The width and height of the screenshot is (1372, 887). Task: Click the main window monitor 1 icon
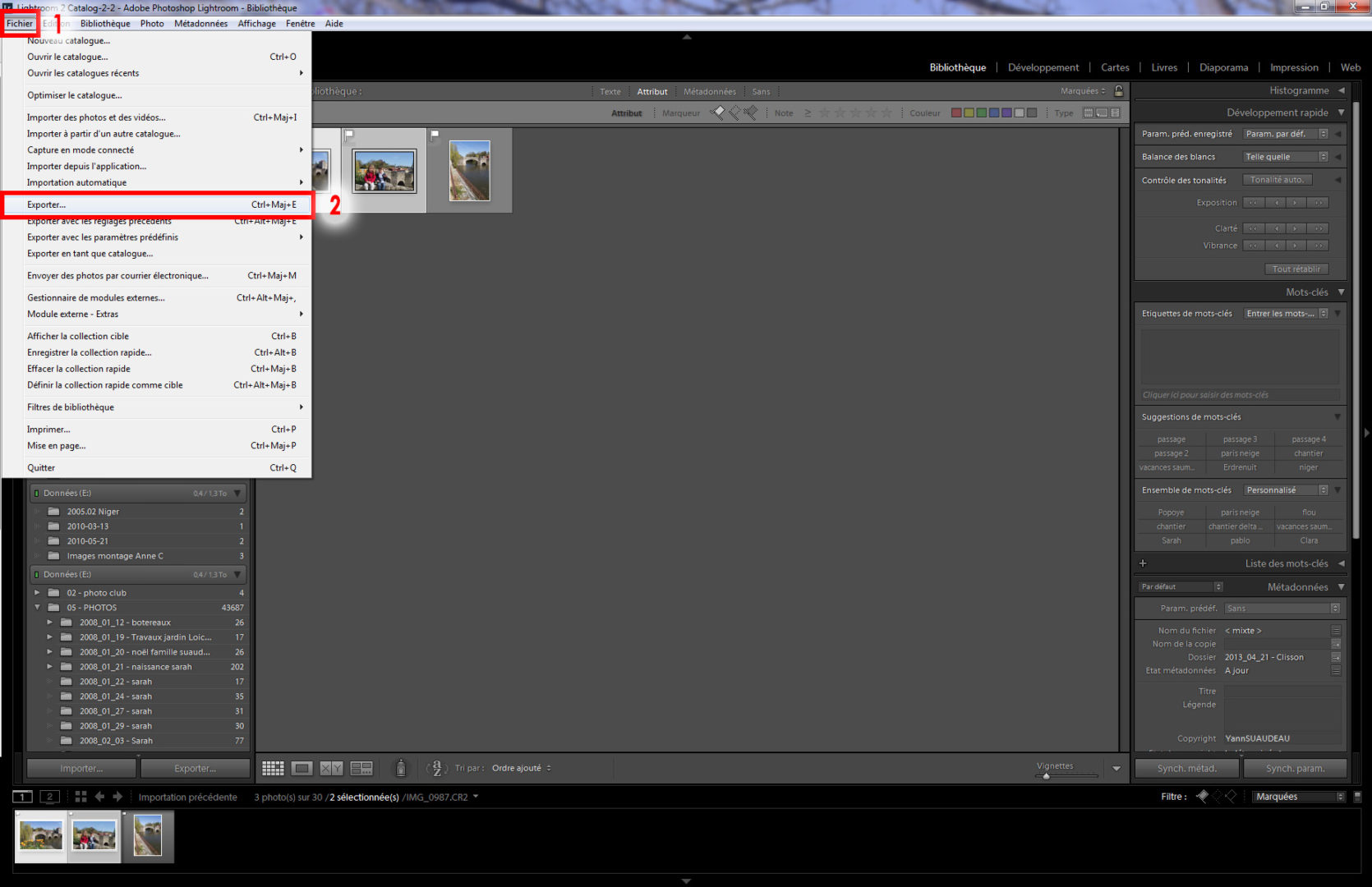[22, 797]
